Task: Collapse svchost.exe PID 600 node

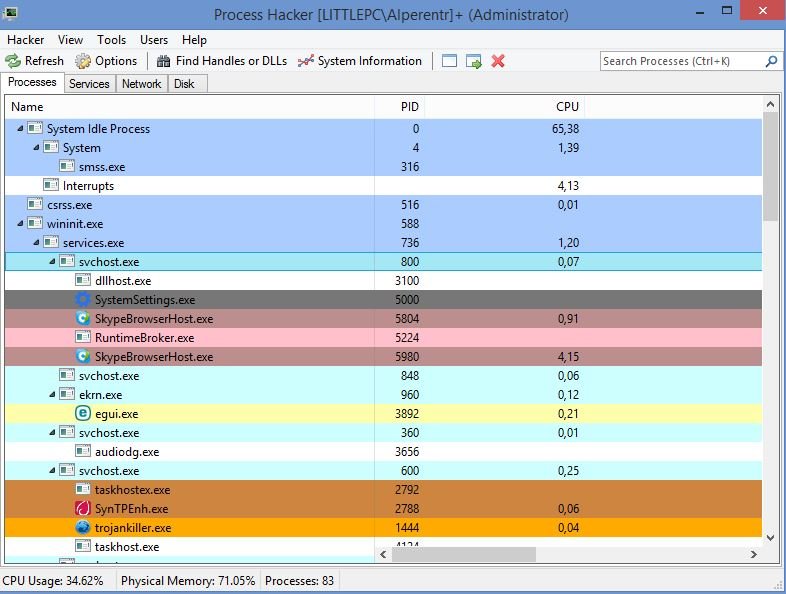Action: [x=52, y=471]
